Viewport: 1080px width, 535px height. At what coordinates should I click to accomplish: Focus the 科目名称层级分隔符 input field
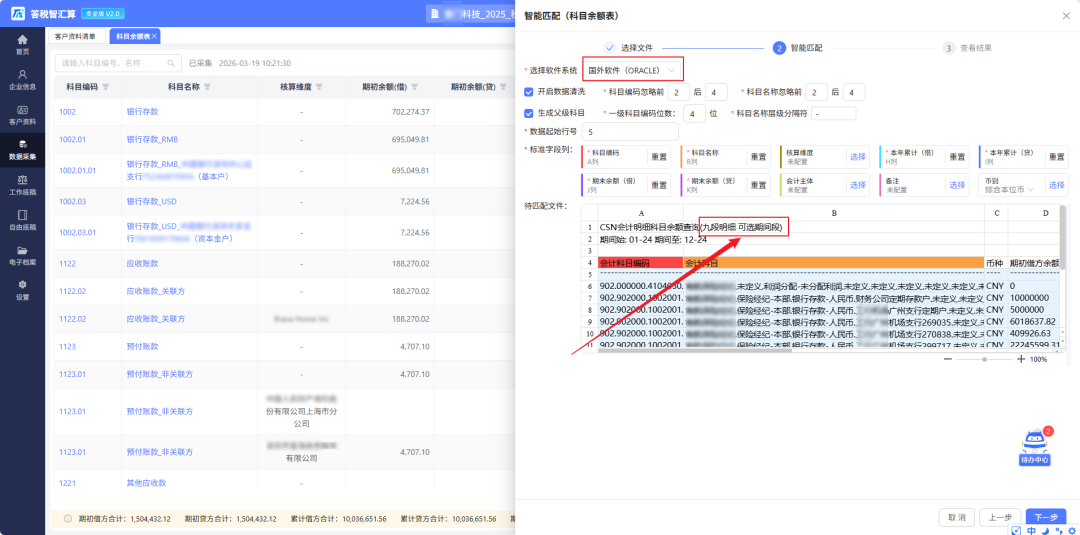[833, 113]
